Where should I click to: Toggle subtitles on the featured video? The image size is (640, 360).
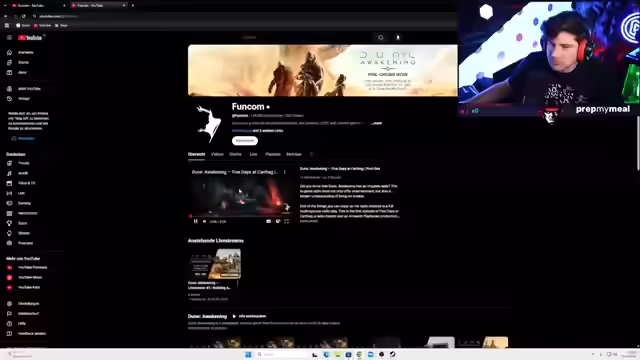pos(268,221)
